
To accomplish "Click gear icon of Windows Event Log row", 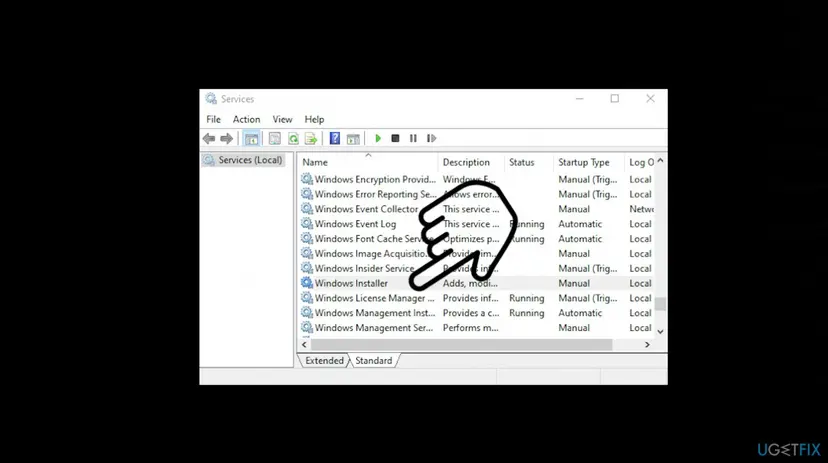I will [307, 223].
